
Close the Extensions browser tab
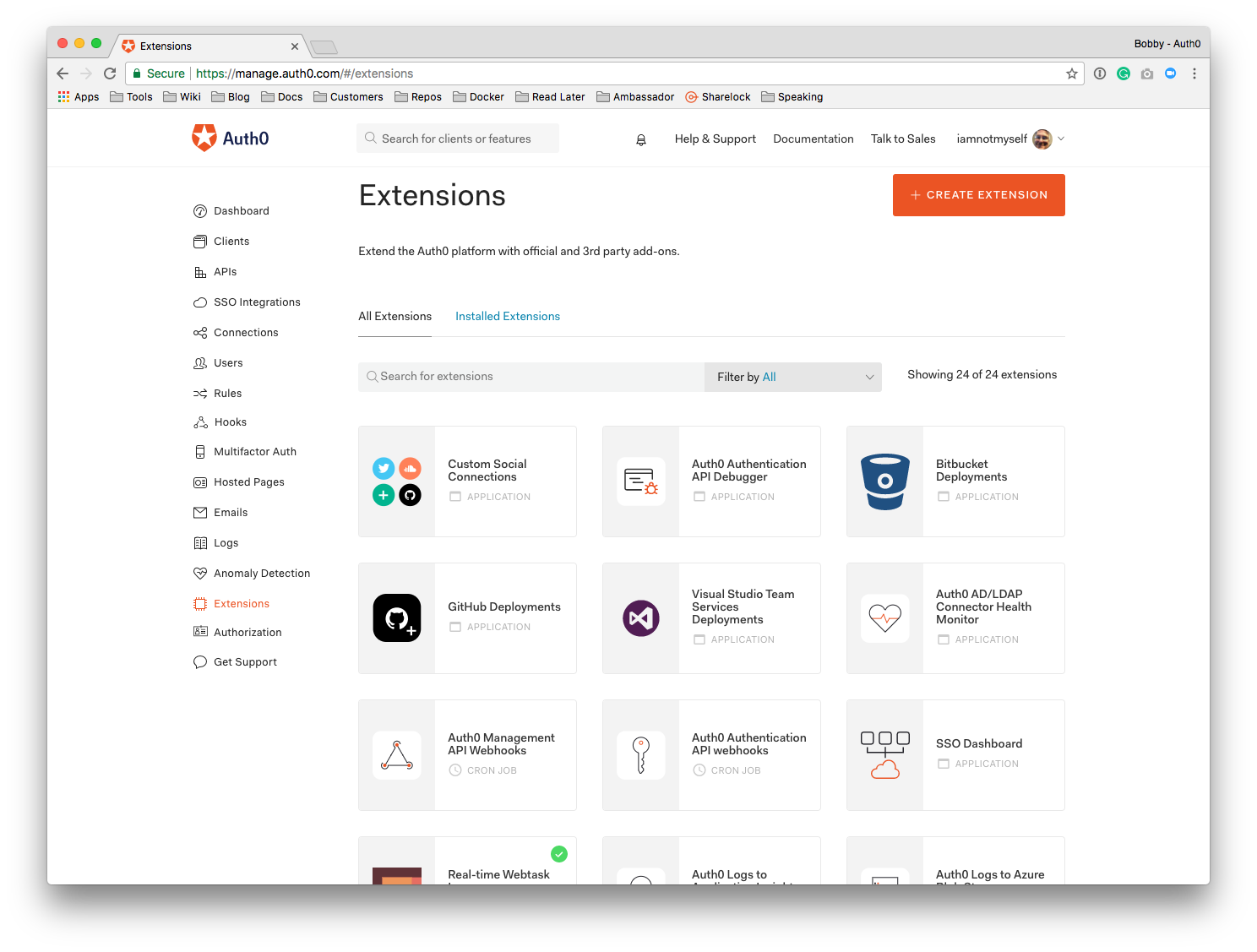(295, 46)
